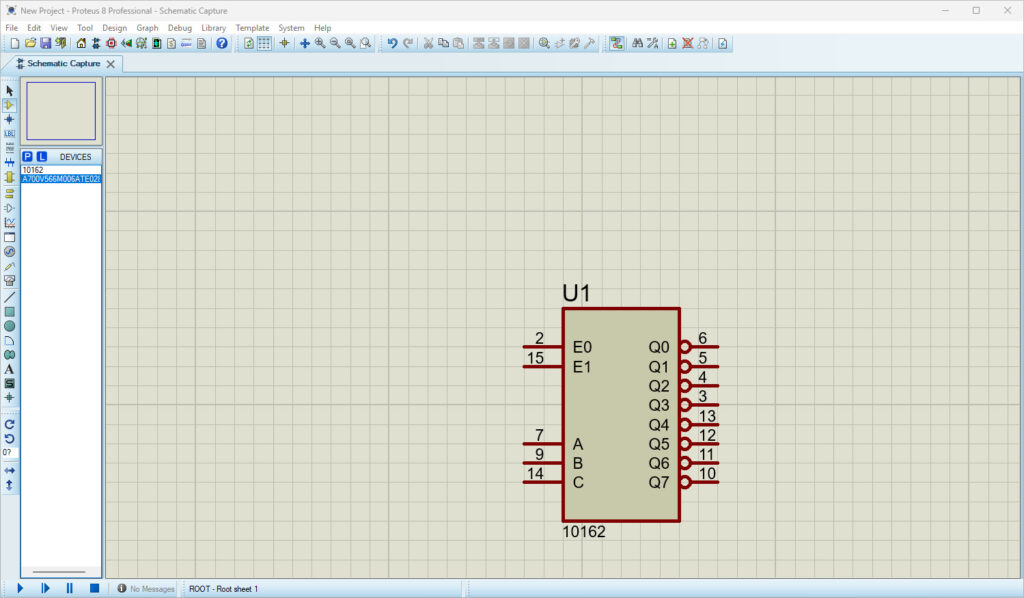The image size is (1024, 598).
Task: Select the U1 10162 component body
Action: click(x=621, y=415)
